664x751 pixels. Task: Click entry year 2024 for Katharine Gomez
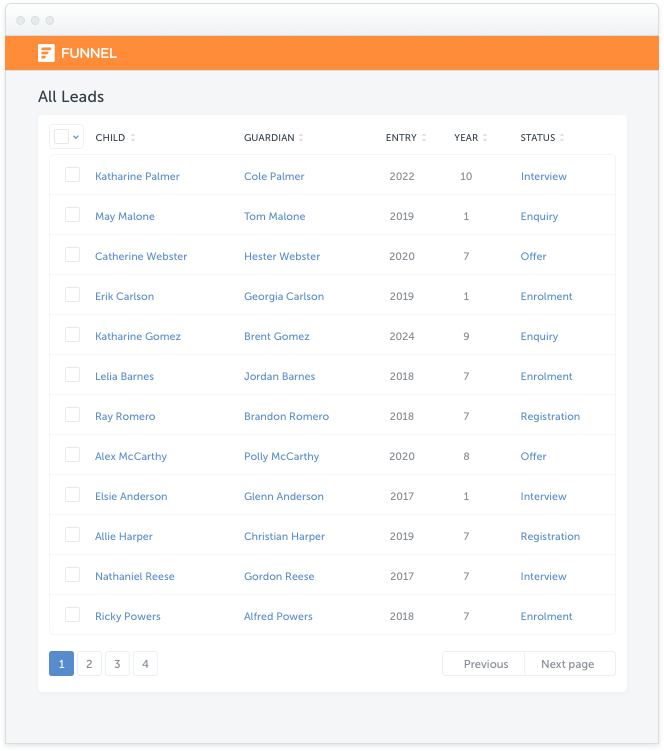(402, 336)
